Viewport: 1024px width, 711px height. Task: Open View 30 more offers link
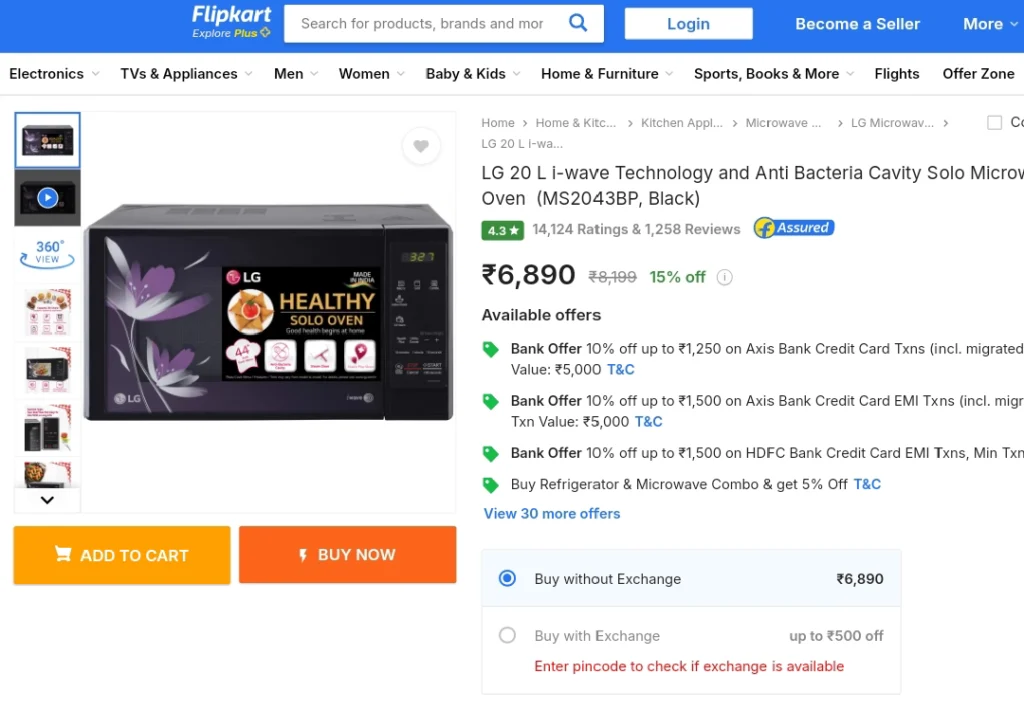tap(552, 514)
